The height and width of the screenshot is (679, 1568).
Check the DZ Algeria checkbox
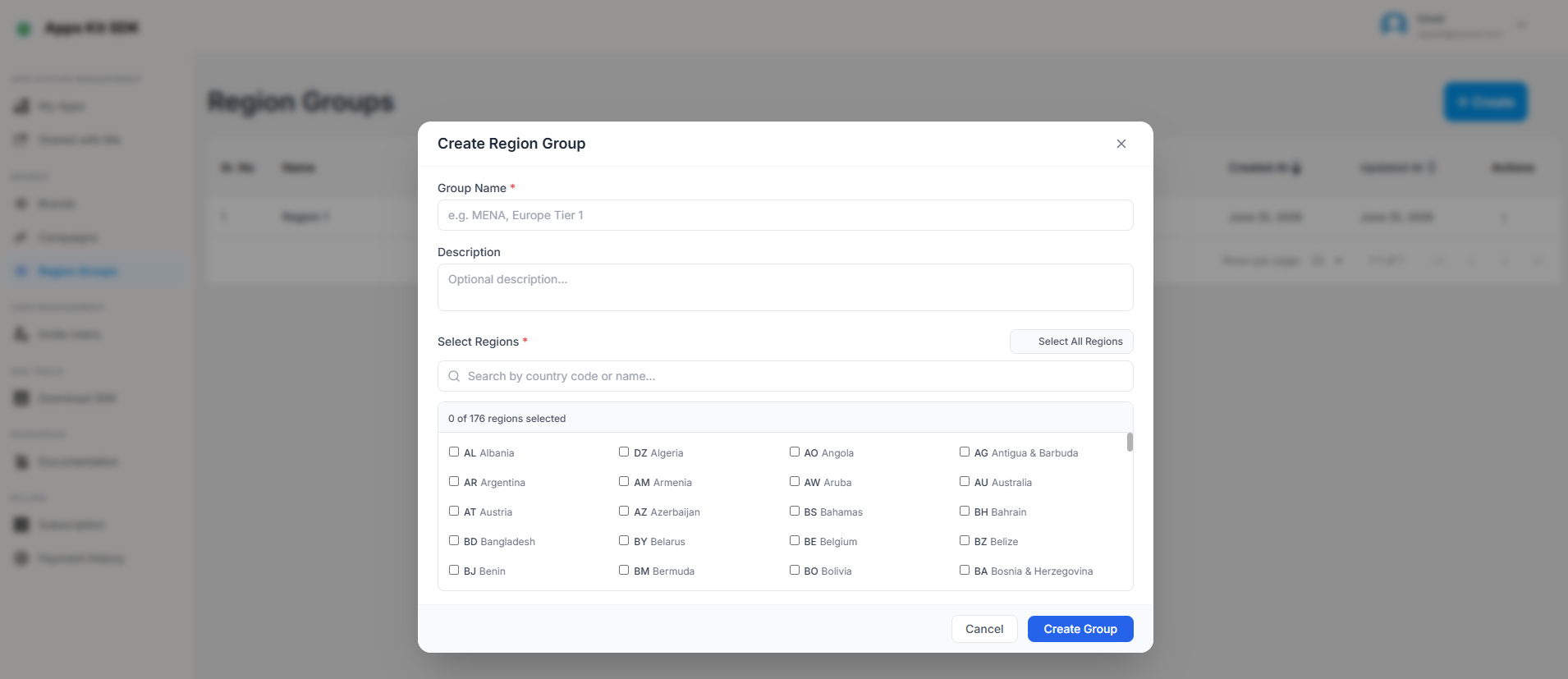pos(624,452)
